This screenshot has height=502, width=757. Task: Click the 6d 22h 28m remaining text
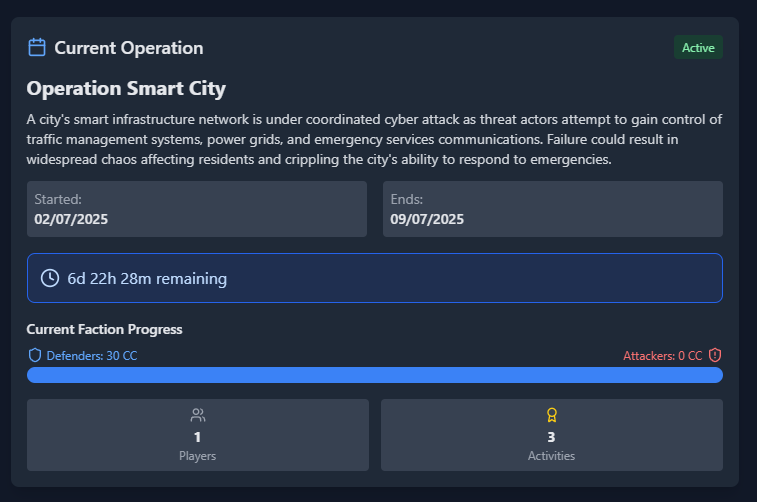147,279
